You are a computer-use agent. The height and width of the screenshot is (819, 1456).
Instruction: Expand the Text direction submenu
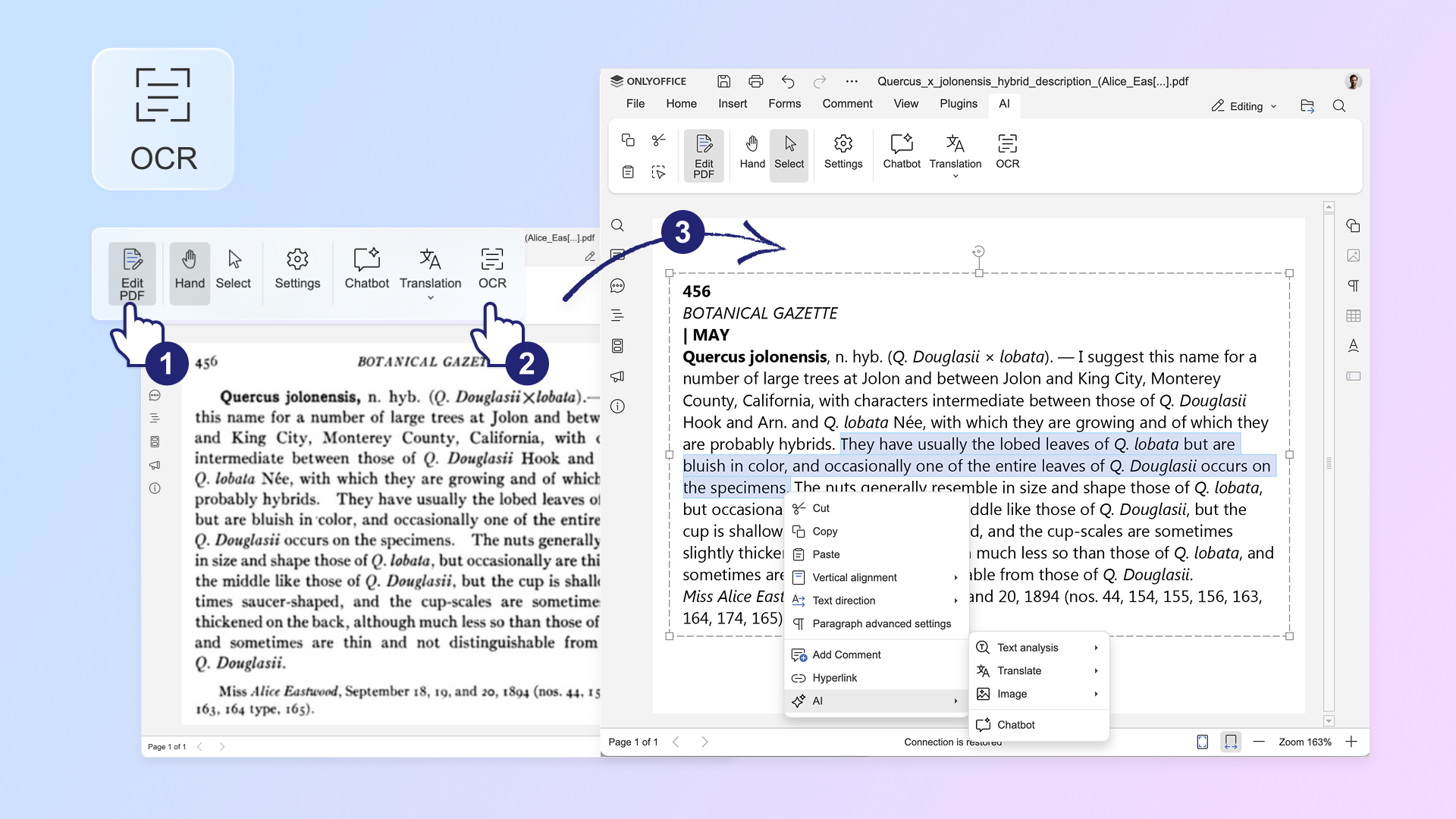(x=876, y=601)
